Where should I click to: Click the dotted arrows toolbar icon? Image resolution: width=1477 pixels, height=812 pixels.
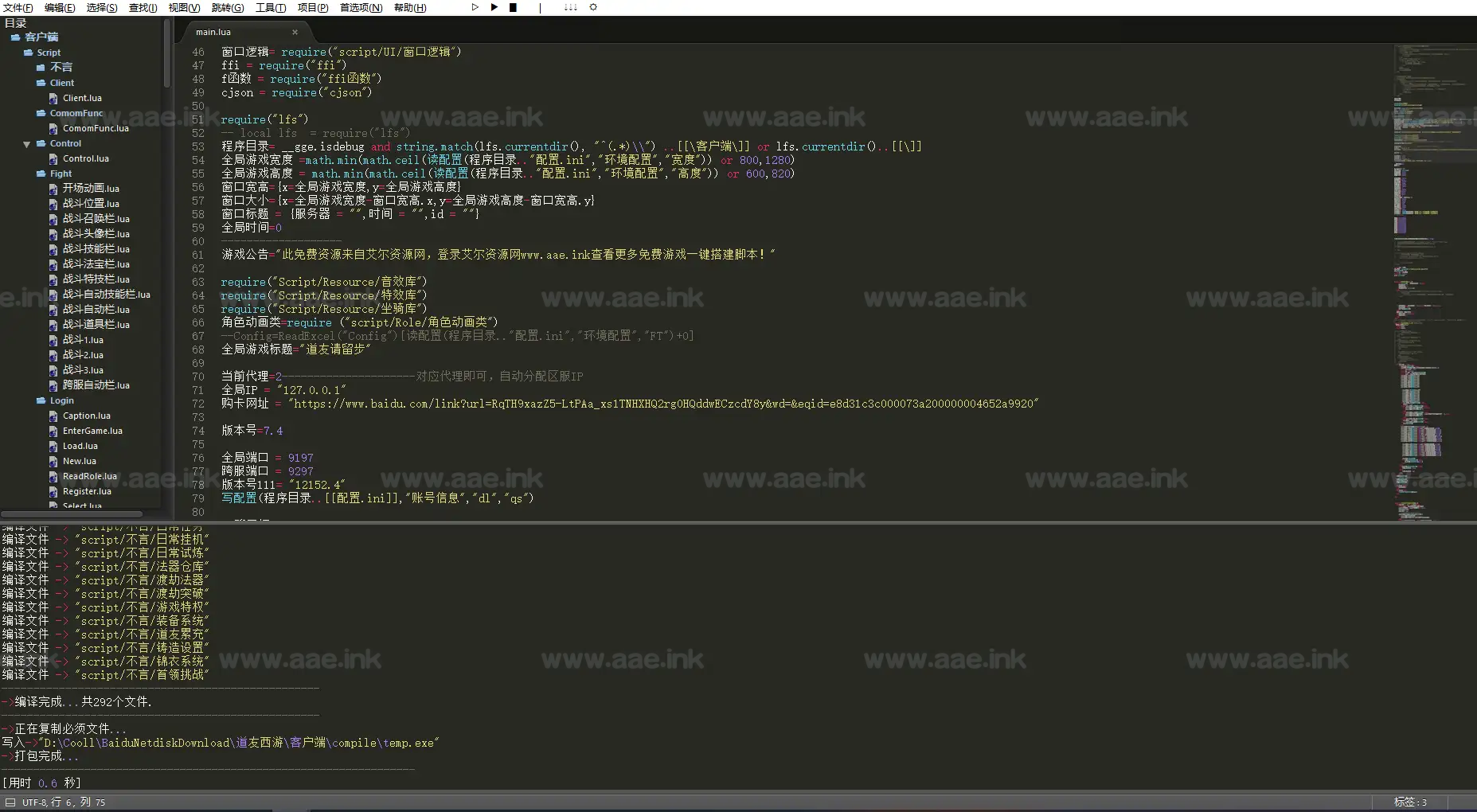click(x=570, y=7)
